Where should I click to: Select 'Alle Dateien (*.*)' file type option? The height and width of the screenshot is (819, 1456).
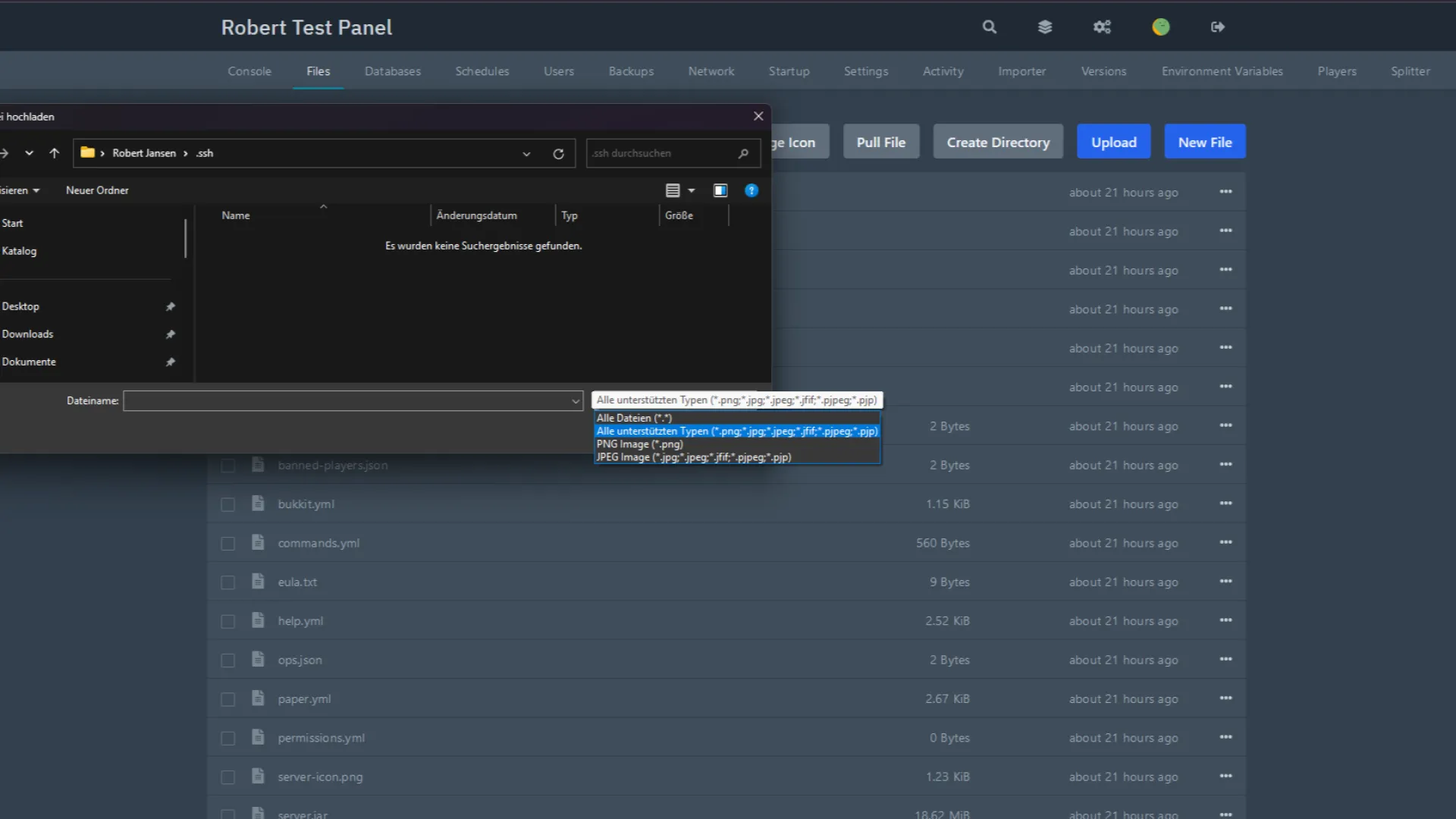[634, 418]
